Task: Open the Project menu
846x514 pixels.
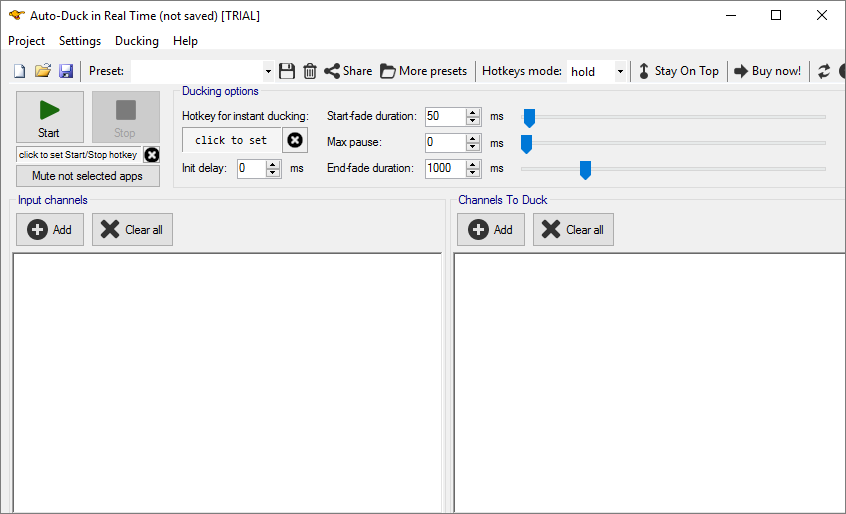Action: pos(26,41)
